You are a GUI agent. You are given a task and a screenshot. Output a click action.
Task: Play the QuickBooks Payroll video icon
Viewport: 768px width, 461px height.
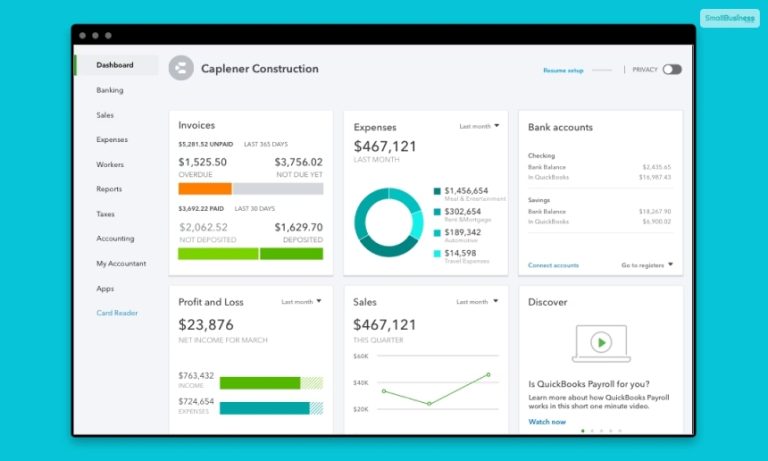click(600, 342)
